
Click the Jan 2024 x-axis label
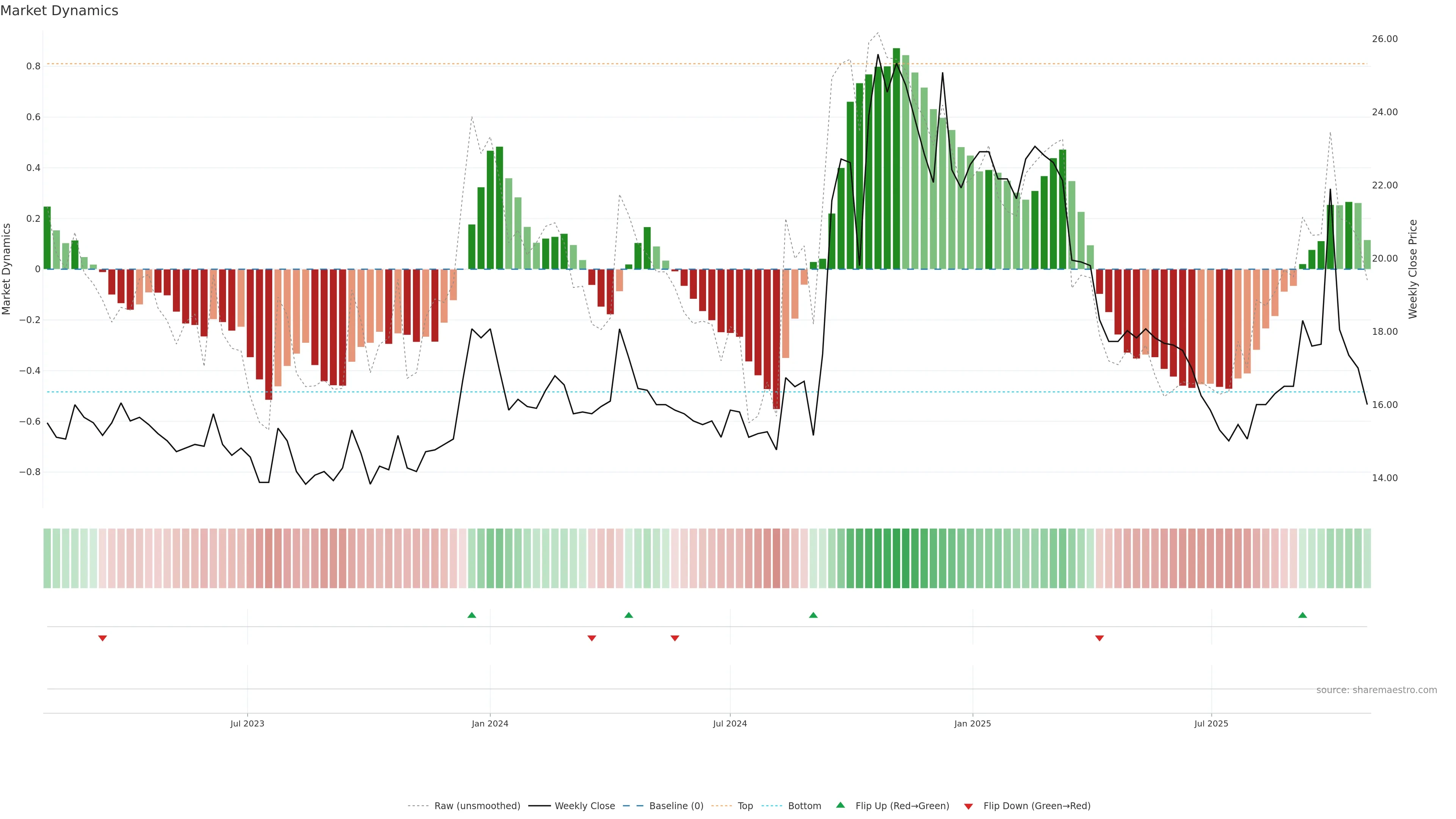490,723
